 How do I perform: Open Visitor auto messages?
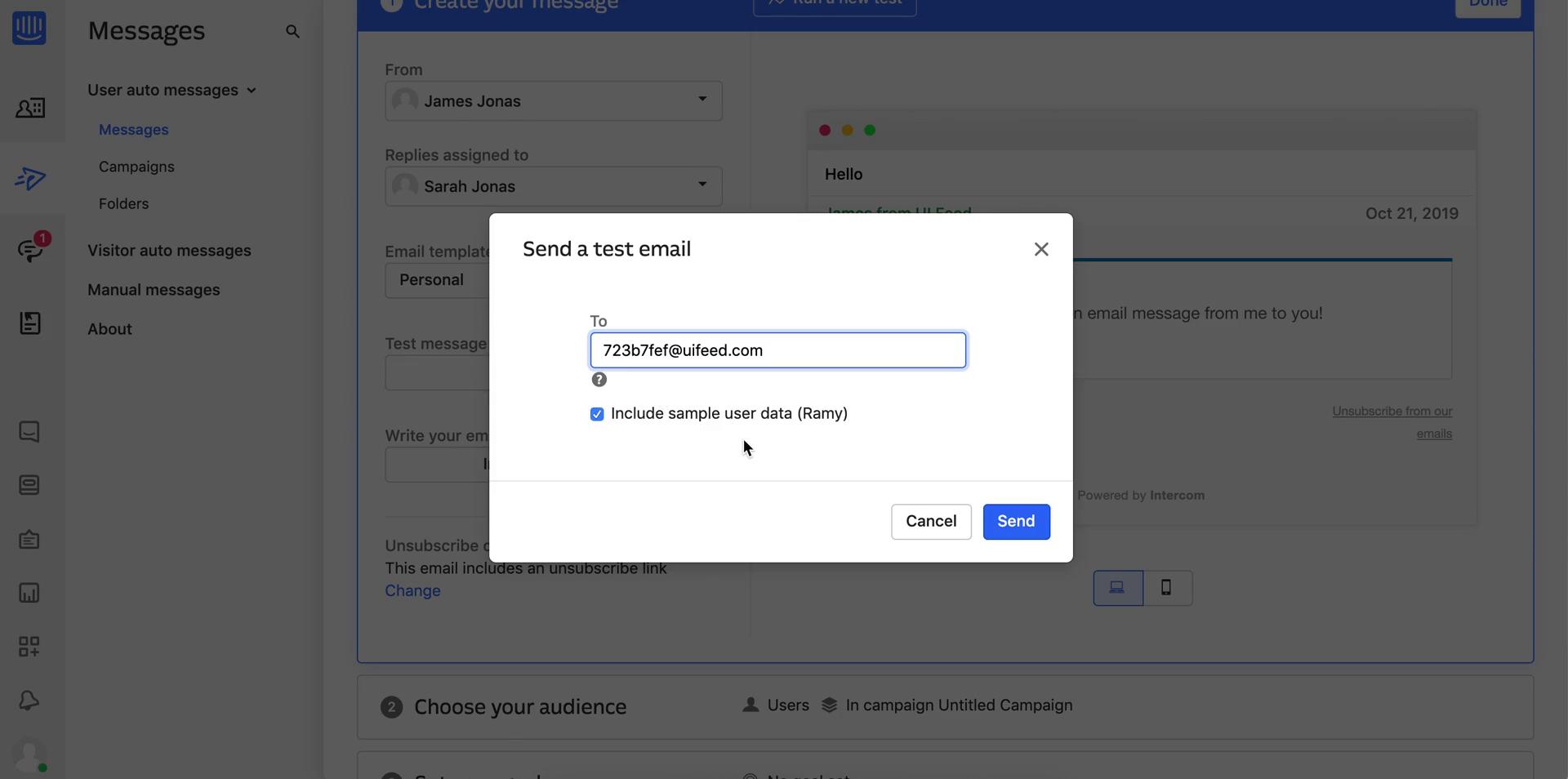[169, 251]
